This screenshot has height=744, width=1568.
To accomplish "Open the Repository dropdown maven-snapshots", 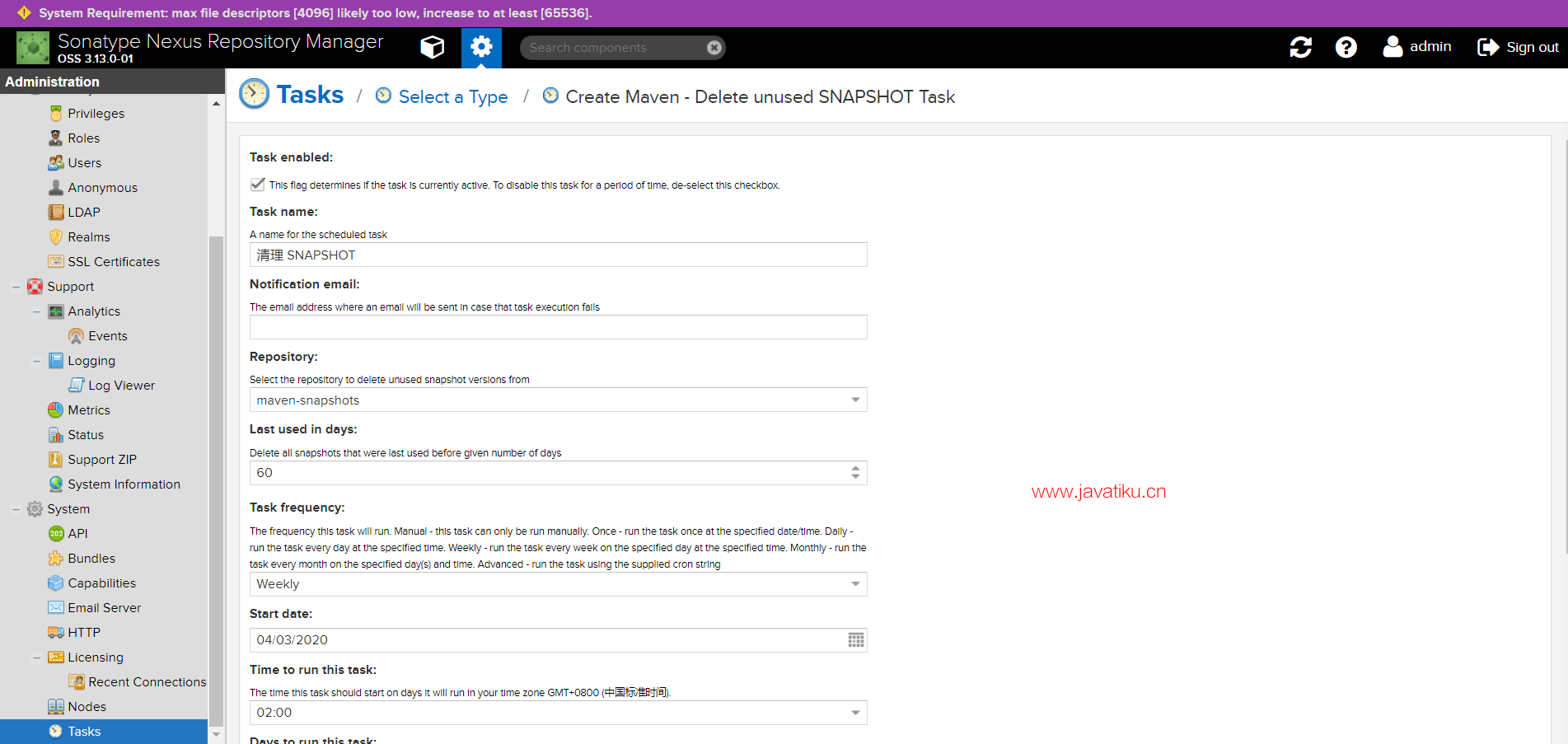I will click(x=558, y=400).
